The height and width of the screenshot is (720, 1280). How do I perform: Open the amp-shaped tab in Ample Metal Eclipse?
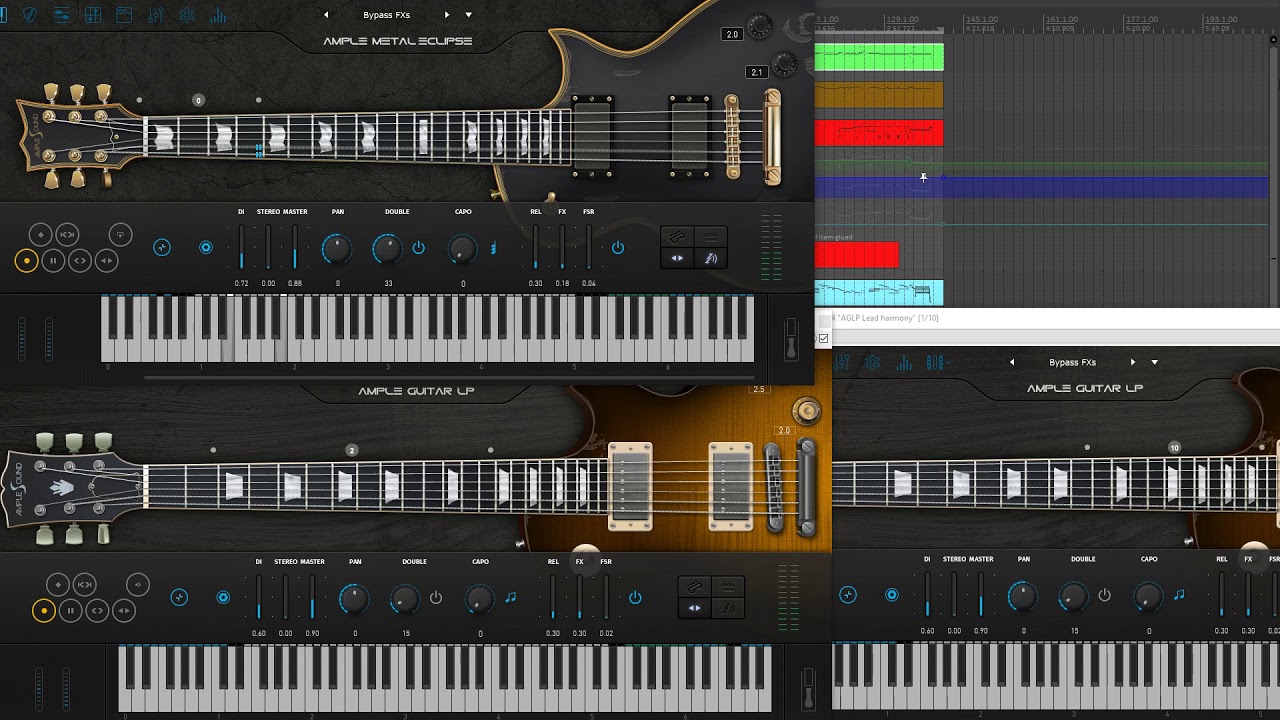click(124, 15)
